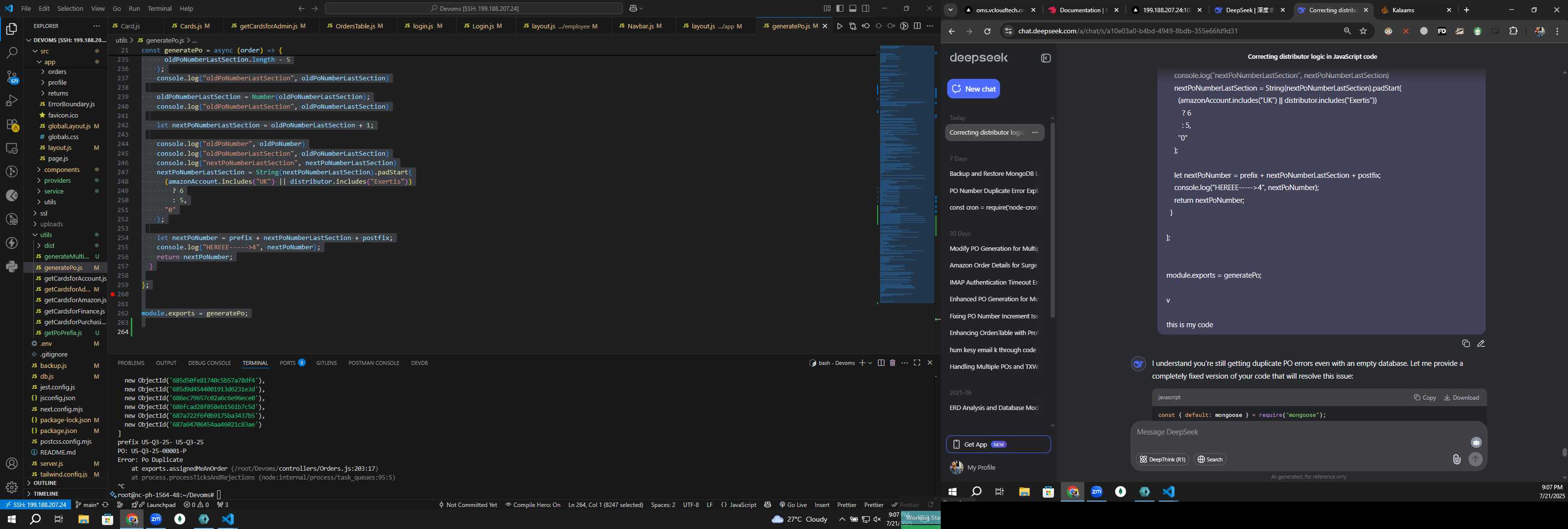Screen dimensions: 1568x529
Task: Copy the javascript code block
Action: tap(1424, 398)
